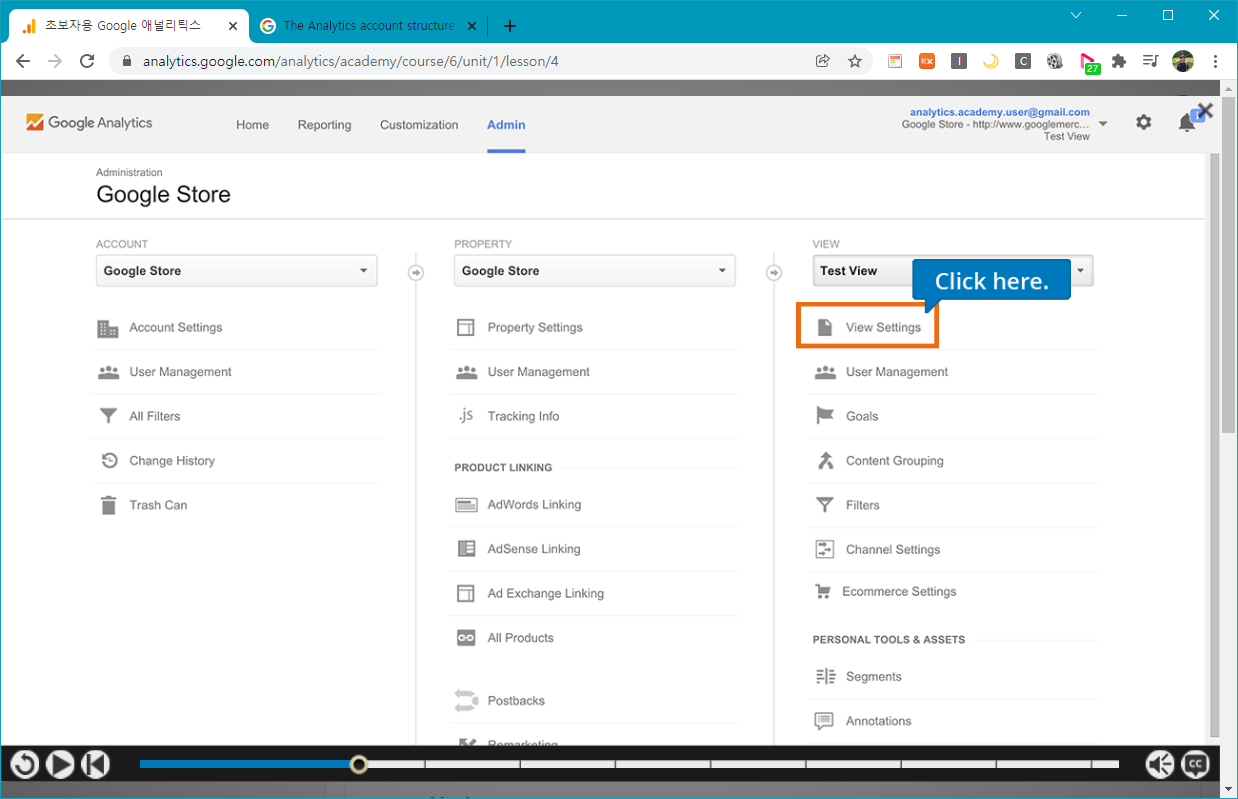Click the View Filters funnel icon
Screen dimensions: 1238x799
pyautogui.click(x=825, y=505)
